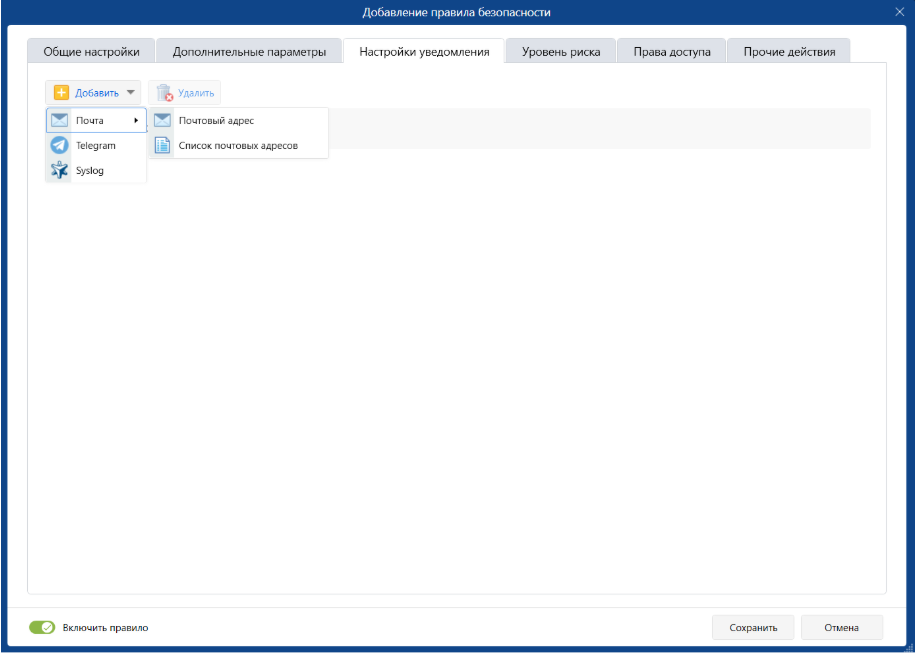916x653 pixels.
Task: Click the Telegram paper plane icon
Action: click(x=59, y=146)
